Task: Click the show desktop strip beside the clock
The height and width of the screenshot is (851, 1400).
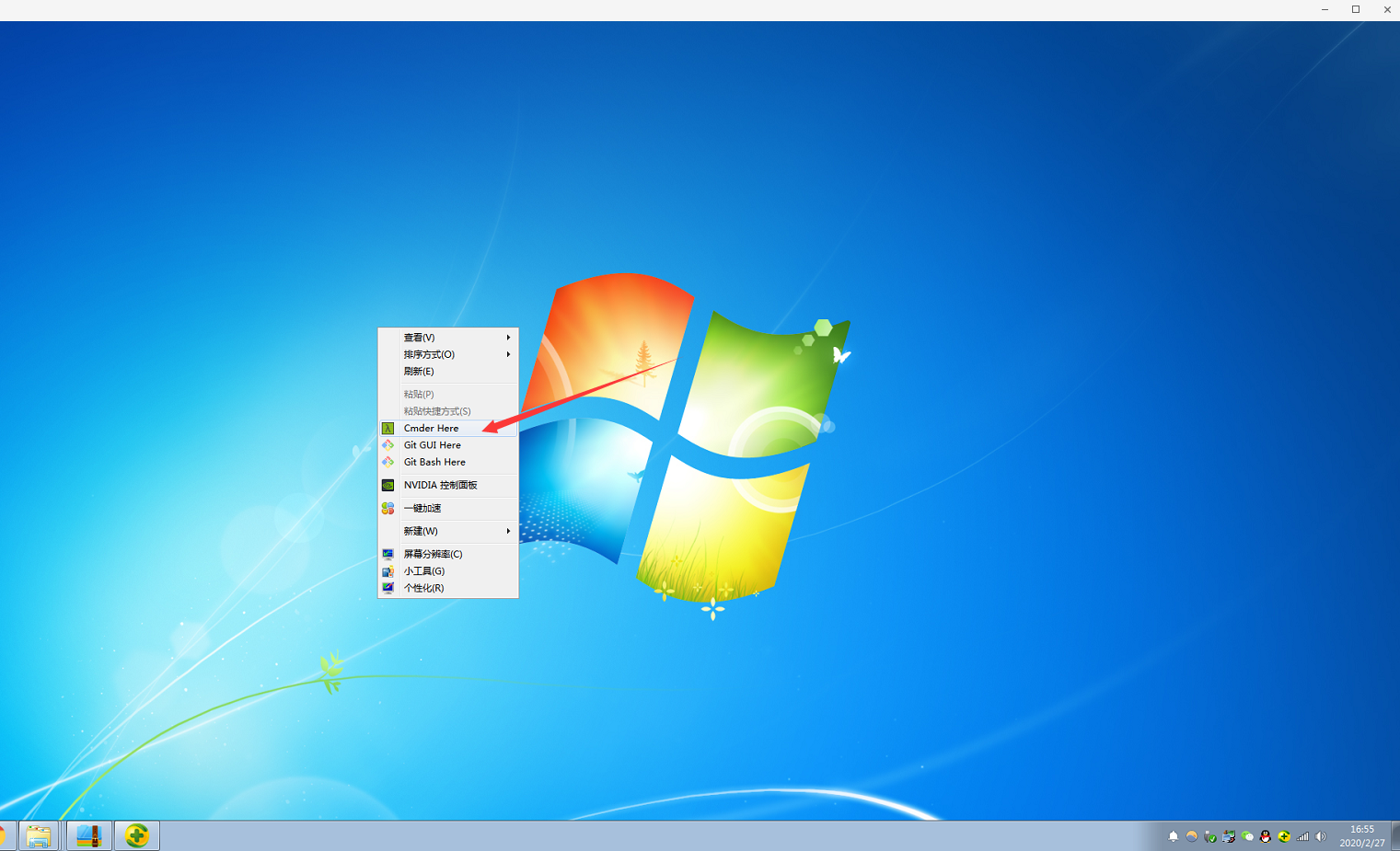Action: coord(1395,836)
